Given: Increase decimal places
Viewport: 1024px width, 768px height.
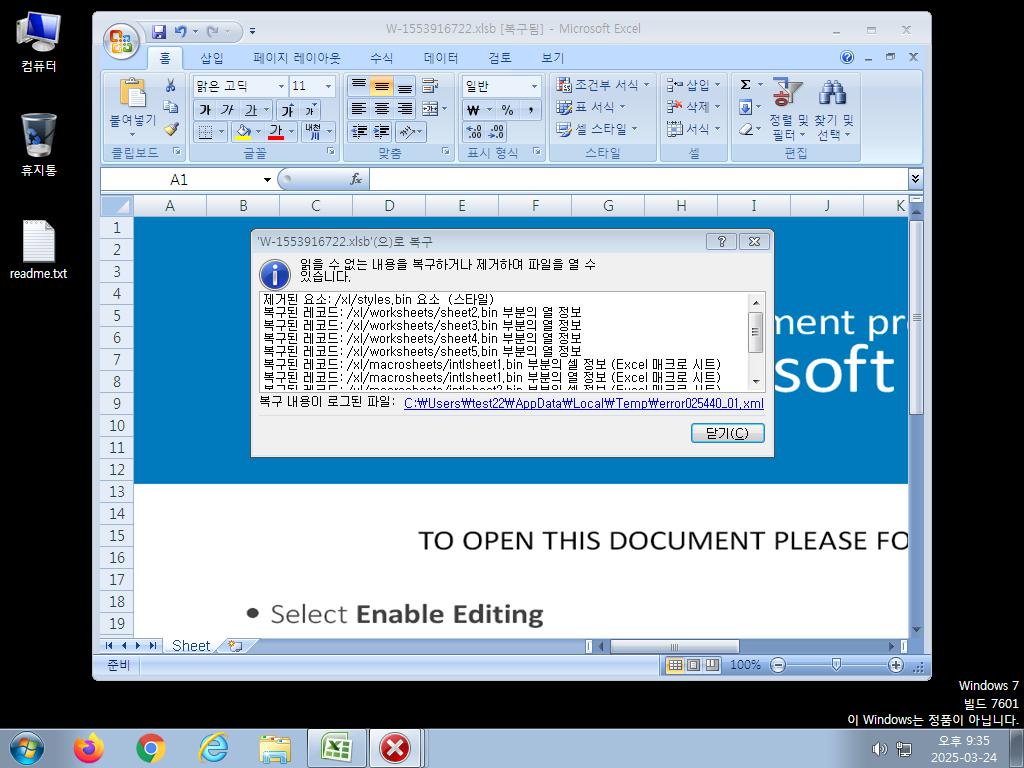Looking at the screenshot, I should [x=474, y=132].
